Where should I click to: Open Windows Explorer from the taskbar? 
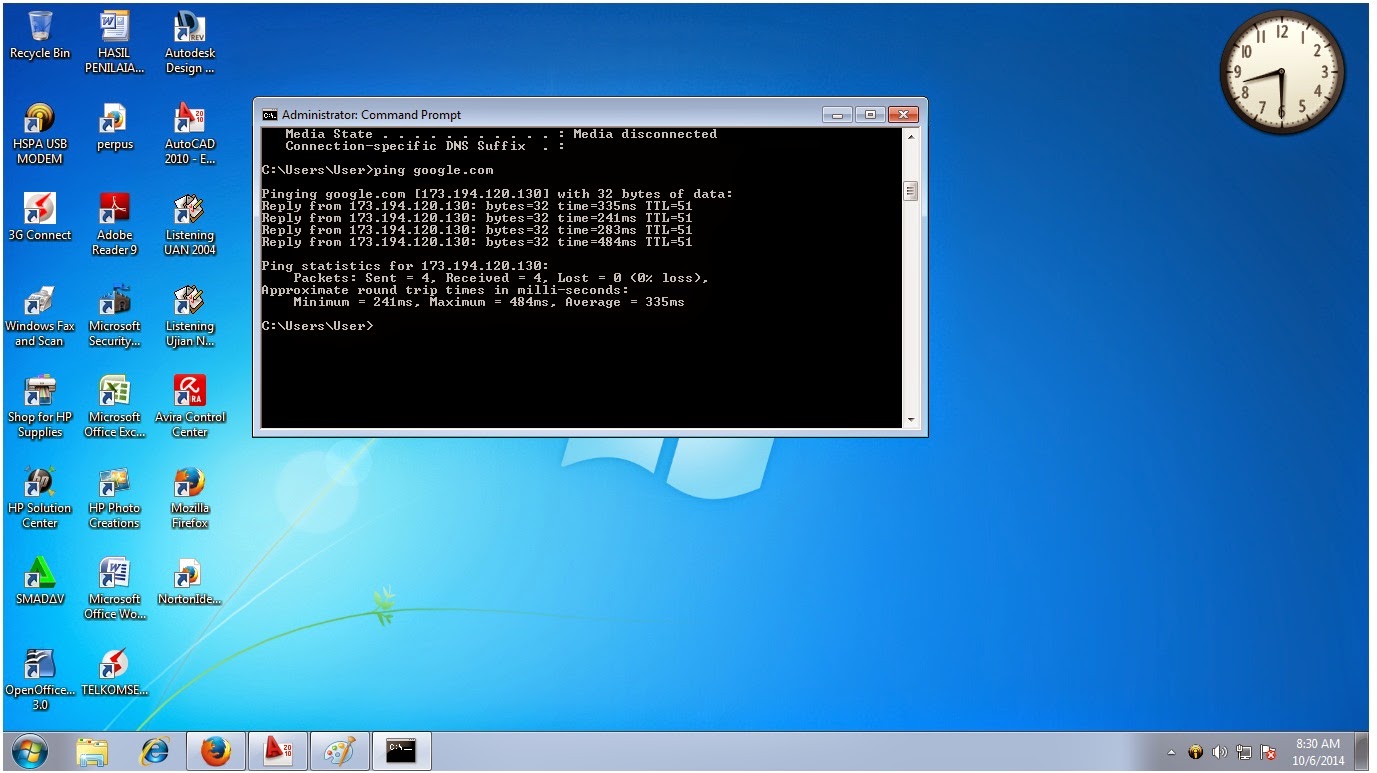[x=91, y=750]
